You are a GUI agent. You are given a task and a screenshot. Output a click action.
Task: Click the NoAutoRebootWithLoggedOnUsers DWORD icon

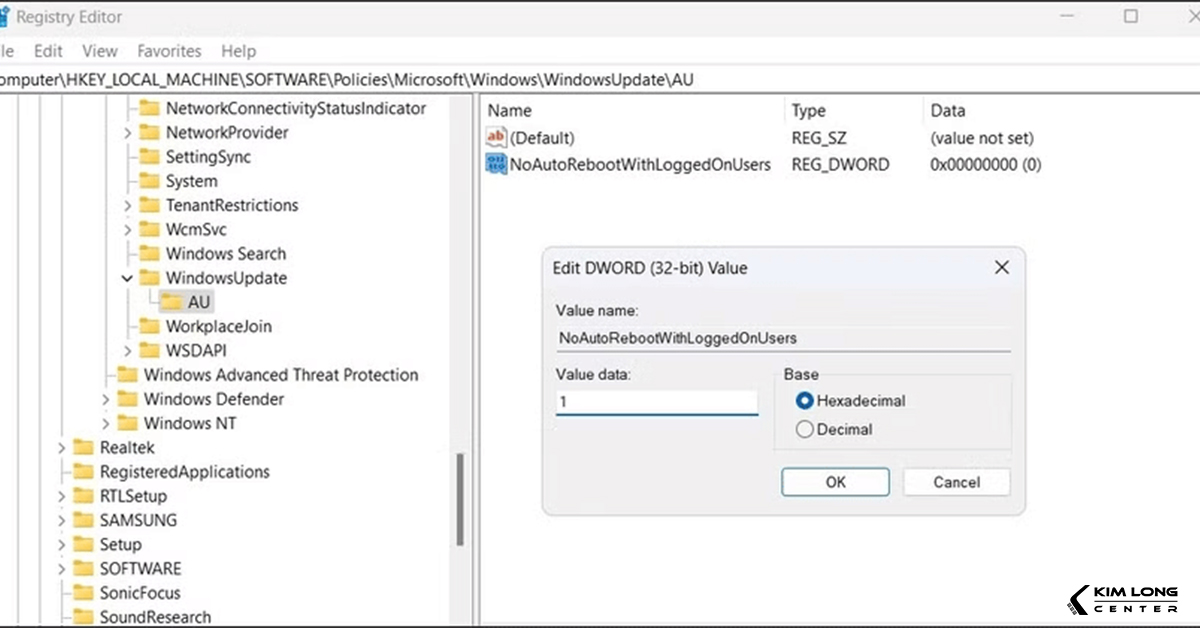click(497, 164)
